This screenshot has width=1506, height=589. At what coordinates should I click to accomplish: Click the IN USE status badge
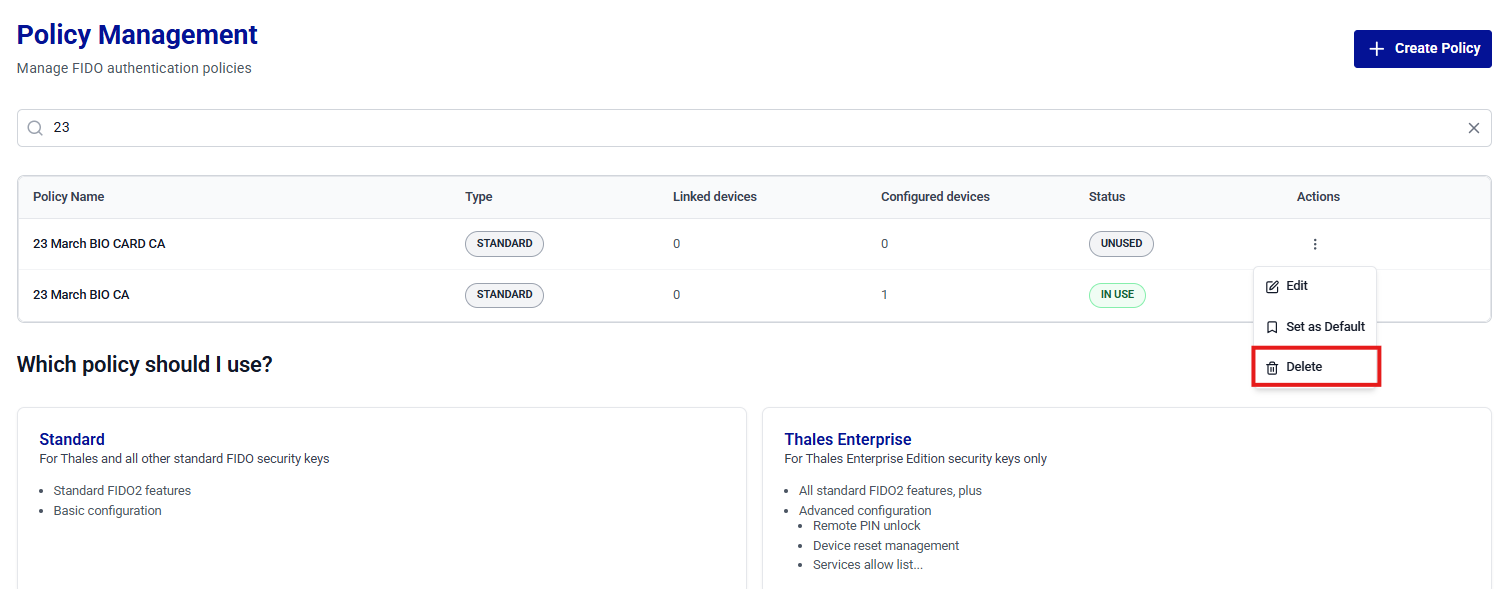point(1117,295)
